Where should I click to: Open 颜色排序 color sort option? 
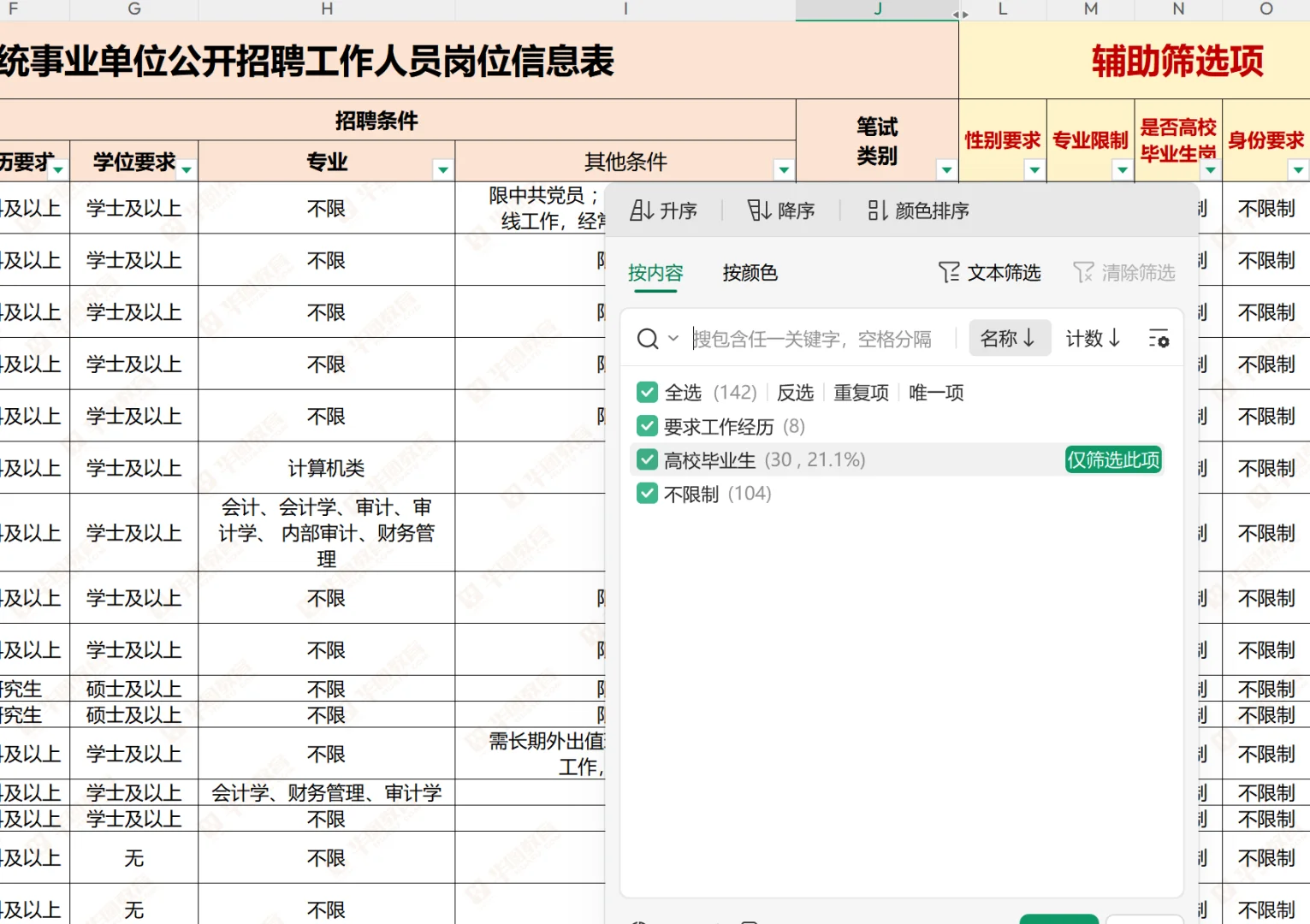coord(918,210)
